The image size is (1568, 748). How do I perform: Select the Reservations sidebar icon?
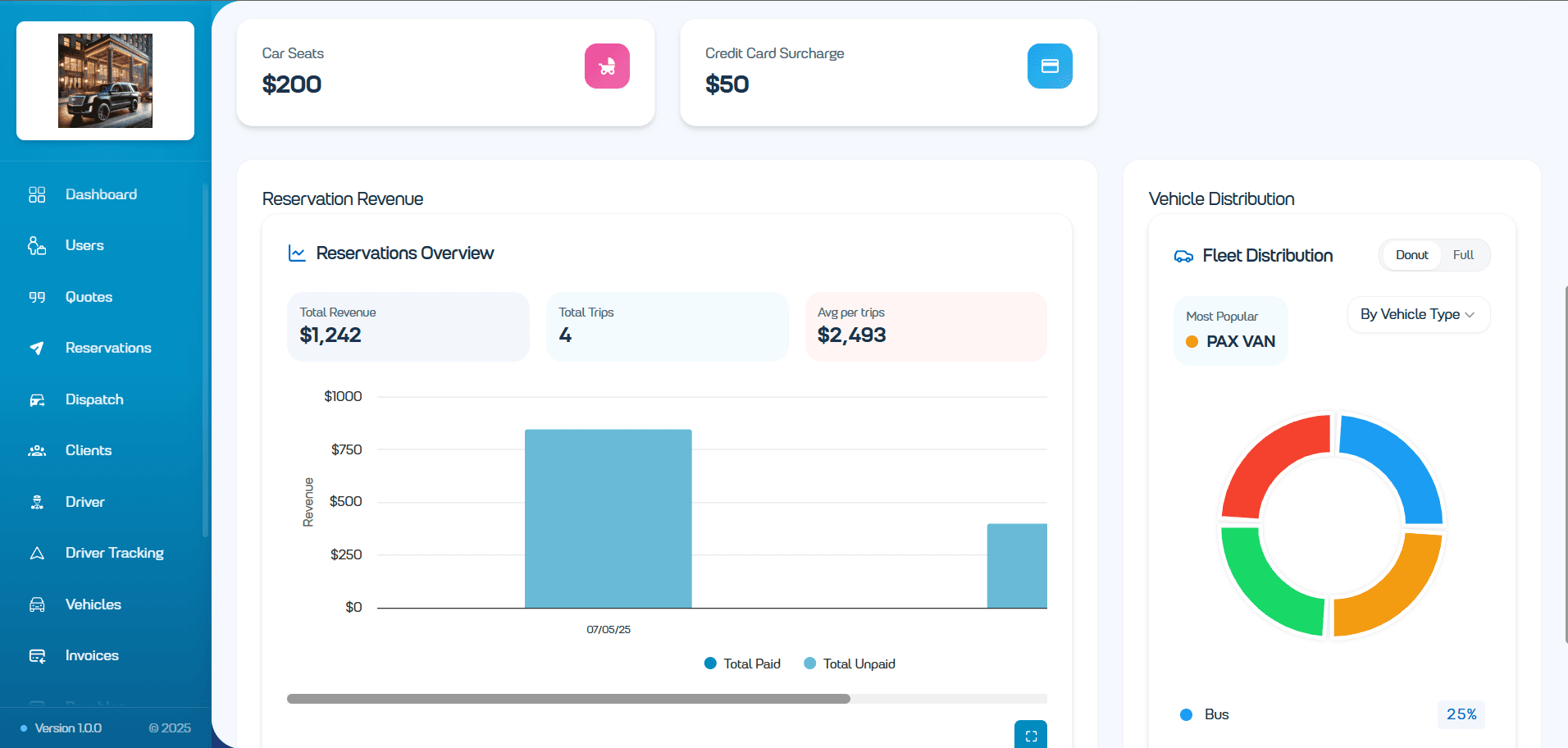pyautogui.click(x=38, y=348)
